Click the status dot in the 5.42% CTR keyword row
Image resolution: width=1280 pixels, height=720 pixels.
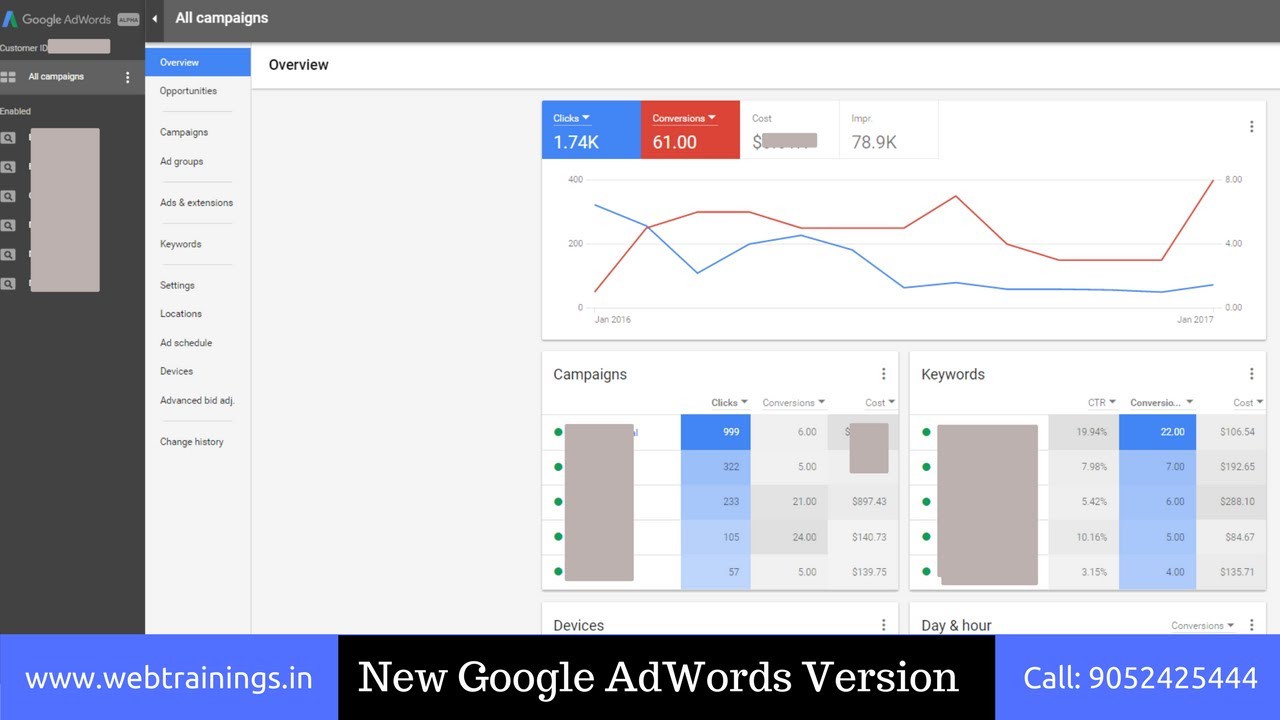tap(926, 502)
